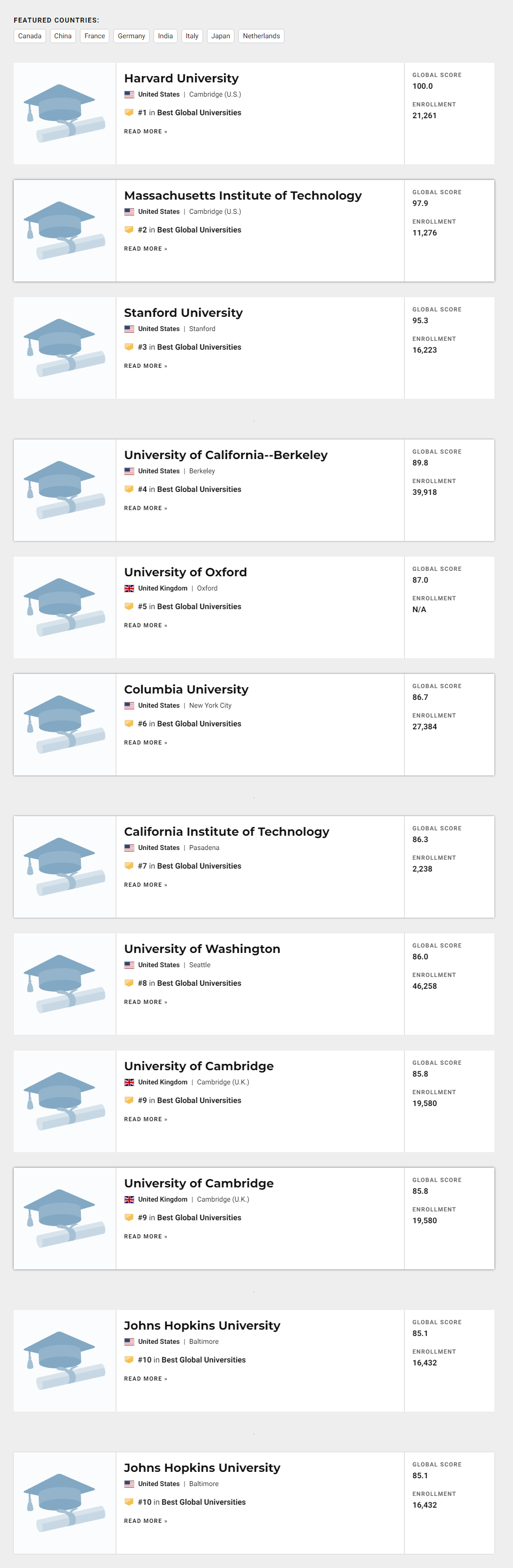Click Stanford University graduation cap icon
Viewport: 513px width, 1568px height.
pos(65,348)
